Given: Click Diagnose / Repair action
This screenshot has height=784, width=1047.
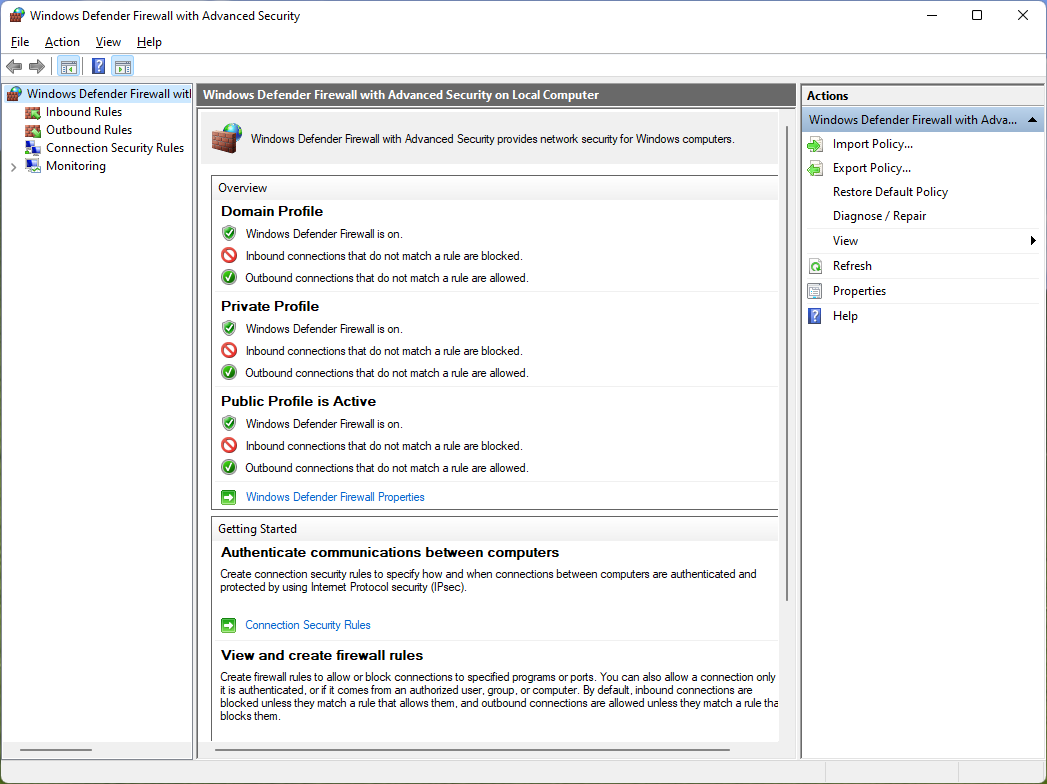Looking at the screenshot, I should (879, 216).
